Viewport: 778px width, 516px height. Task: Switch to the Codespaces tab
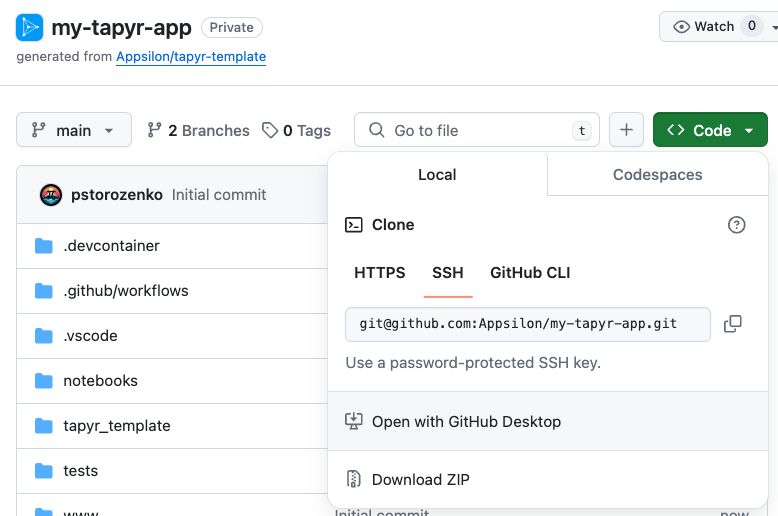pyautogui.click(x=657, y=175)
